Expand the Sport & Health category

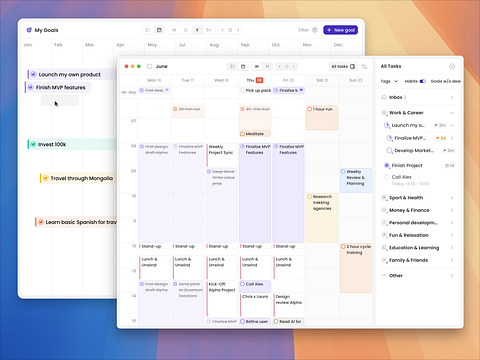point(452,198)
